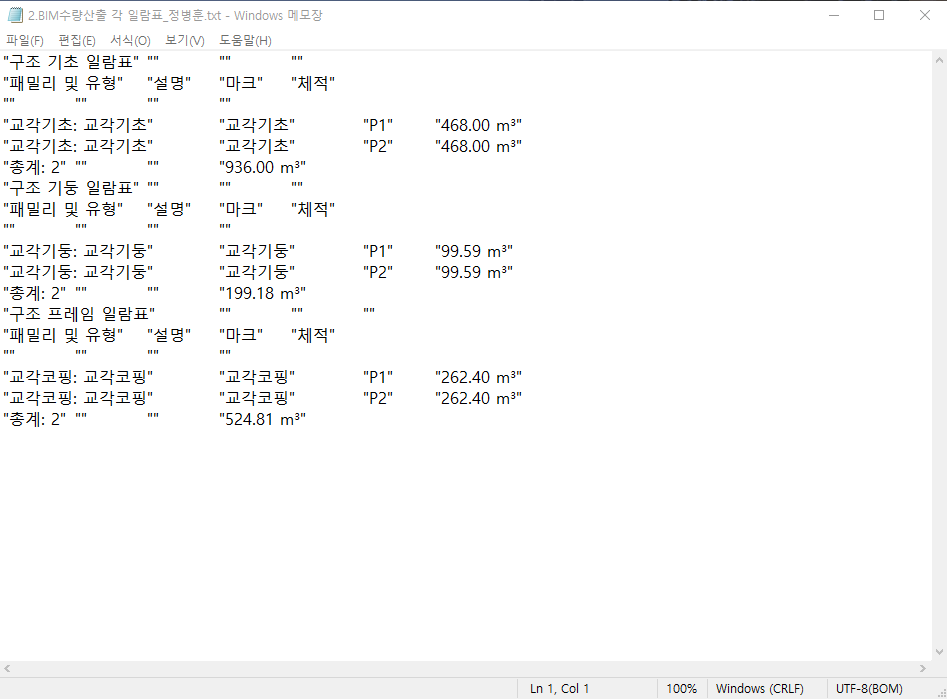Click the "199.18 m³" total value
This screenshot has height=699, width=947.
click(263, 294)
